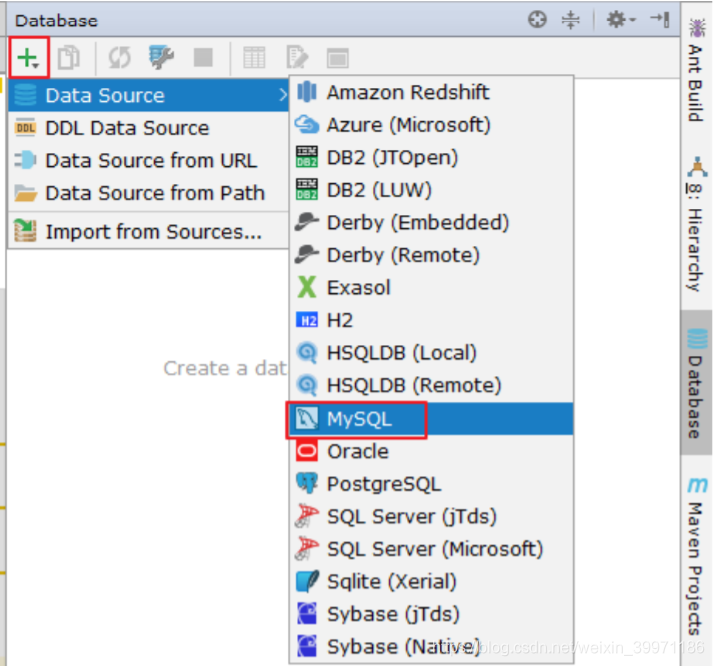Select Oracle data source
714x666 pixels.
431,452
